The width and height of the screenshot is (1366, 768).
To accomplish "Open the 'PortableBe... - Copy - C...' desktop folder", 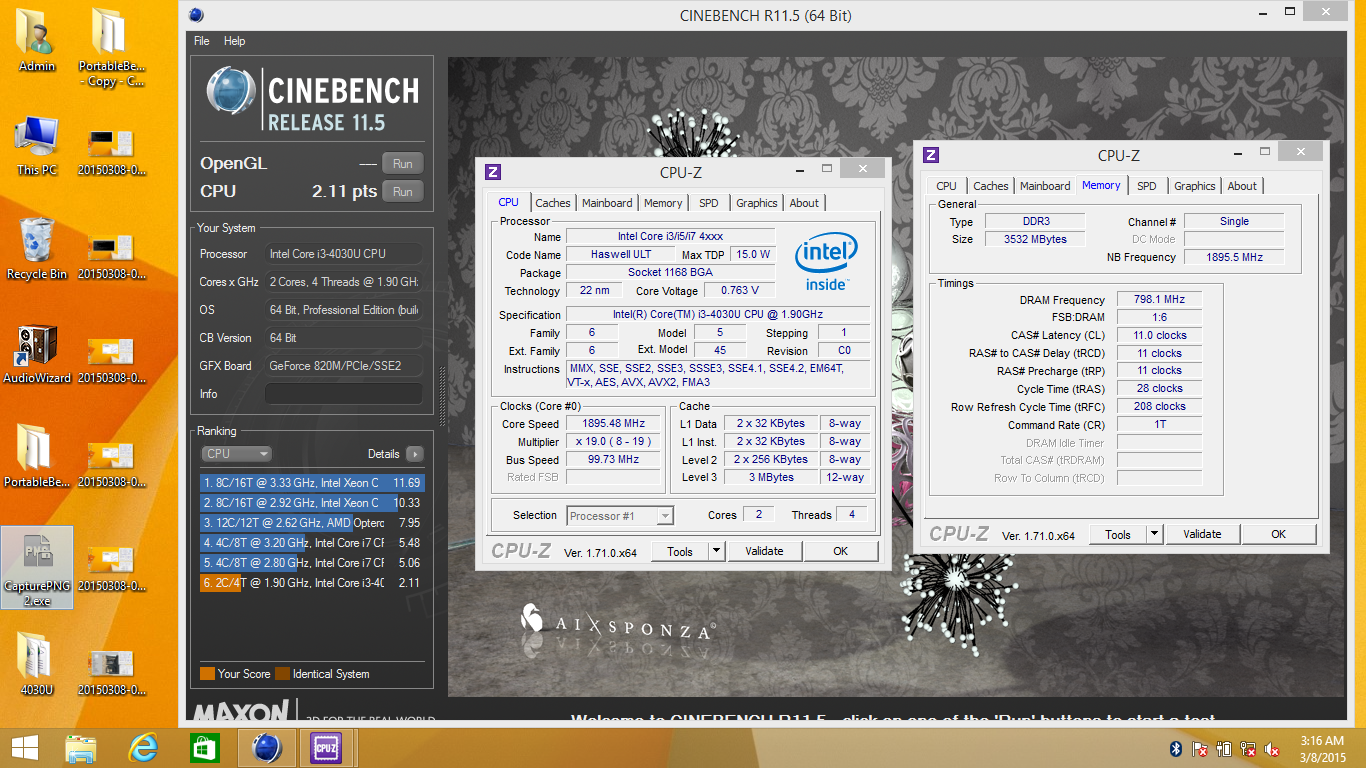I will pos(111,47).
